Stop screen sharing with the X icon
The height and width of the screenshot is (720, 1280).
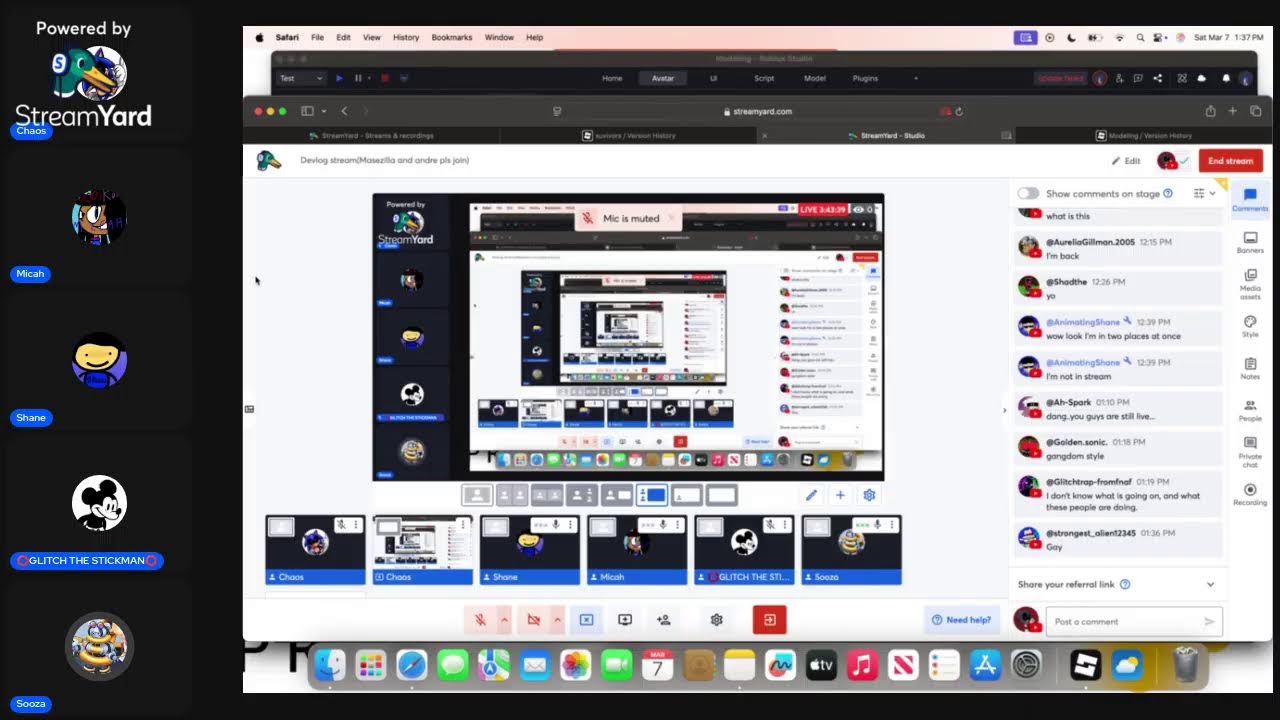[x=587, y=620]
